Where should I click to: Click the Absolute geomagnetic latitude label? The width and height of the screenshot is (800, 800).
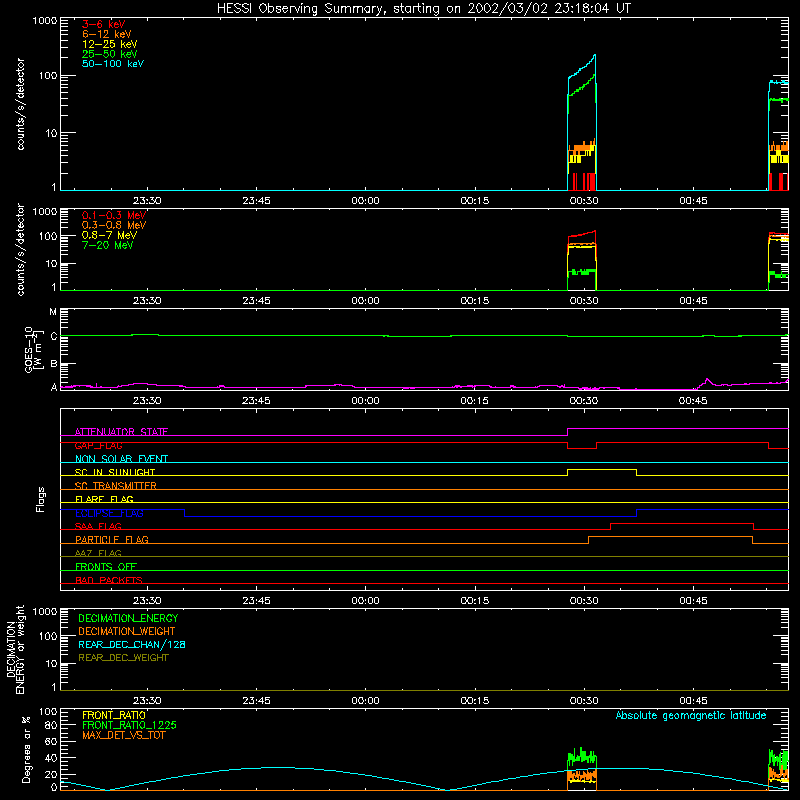pyautogui.click(x=691, y=715)
